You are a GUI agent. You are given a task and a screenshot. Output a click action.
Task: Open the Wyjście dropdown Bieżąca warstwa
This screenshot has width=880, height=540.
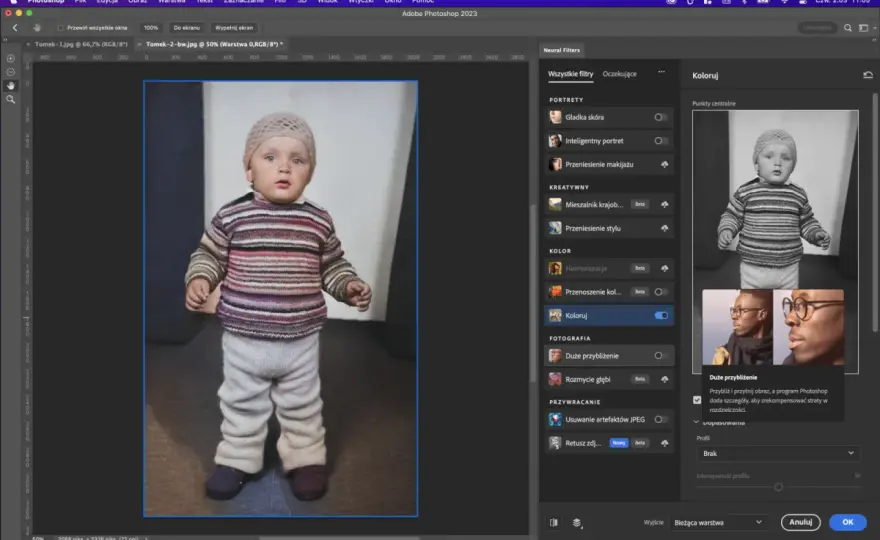[x=718, y=523]
